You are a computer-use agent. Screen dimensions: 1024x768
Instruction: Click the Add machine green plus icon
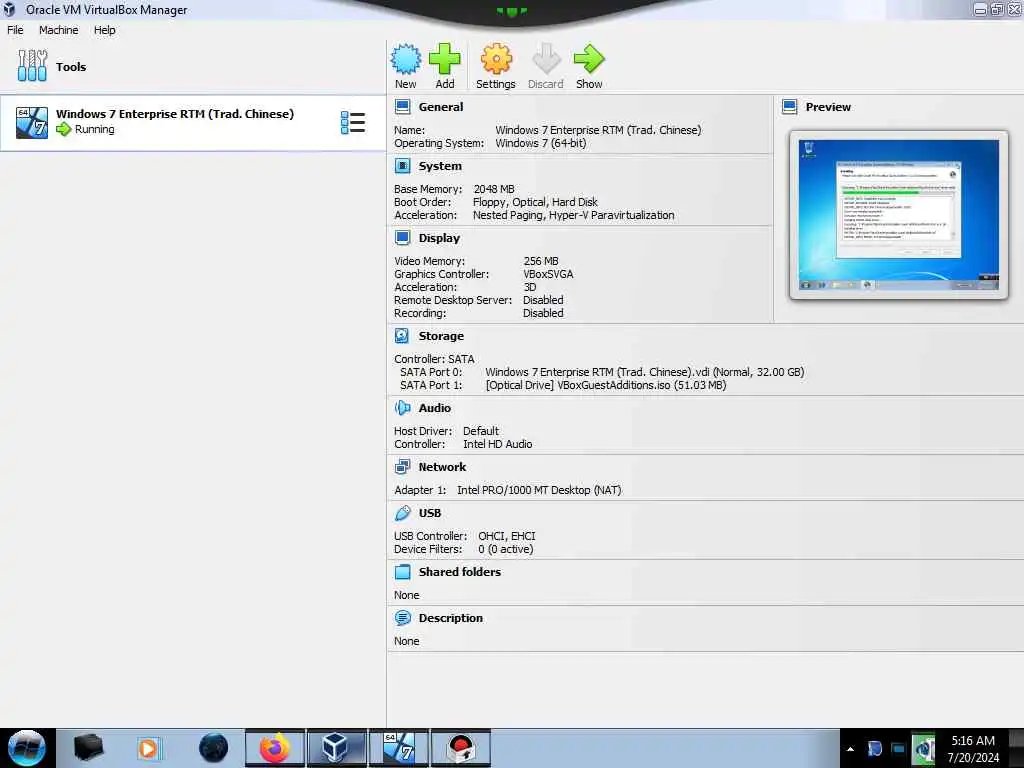445,59
